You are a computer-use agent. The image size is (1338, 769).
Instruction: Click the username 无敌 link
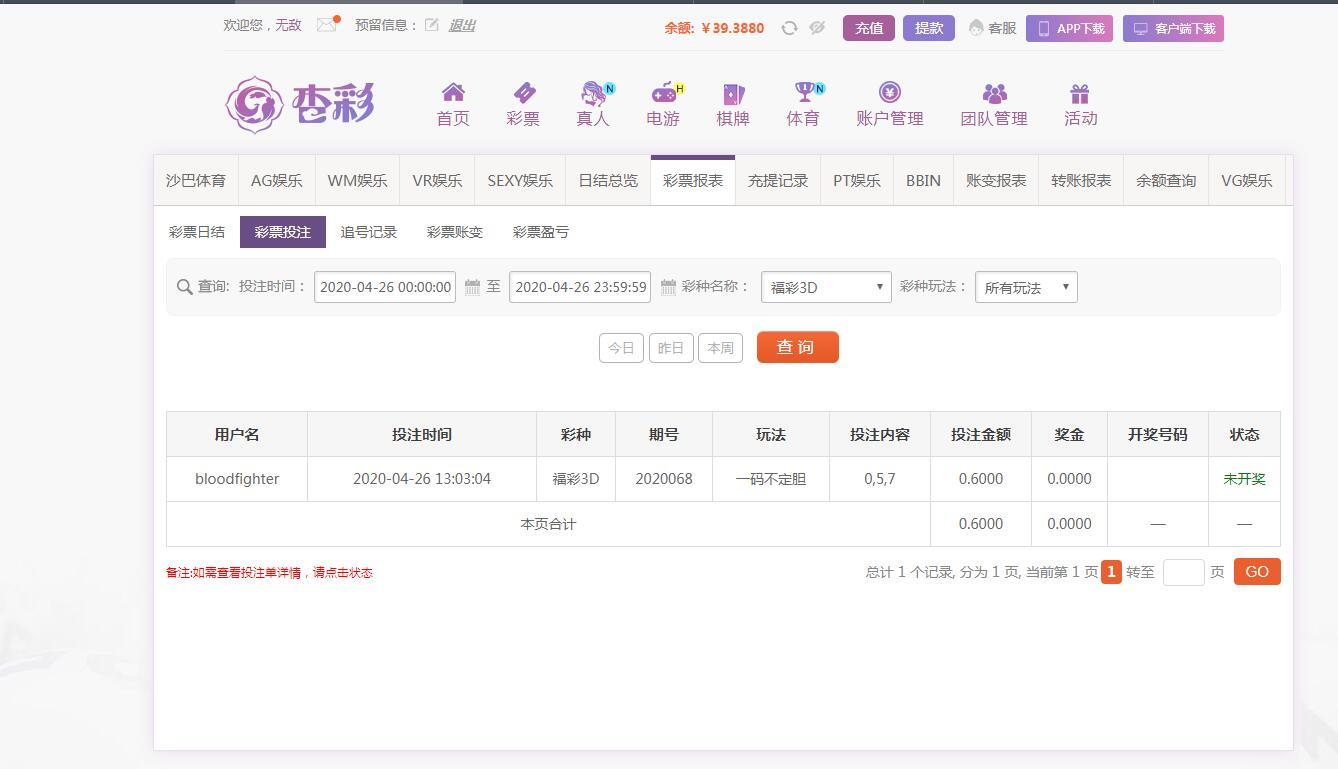[x=288, y=25]
